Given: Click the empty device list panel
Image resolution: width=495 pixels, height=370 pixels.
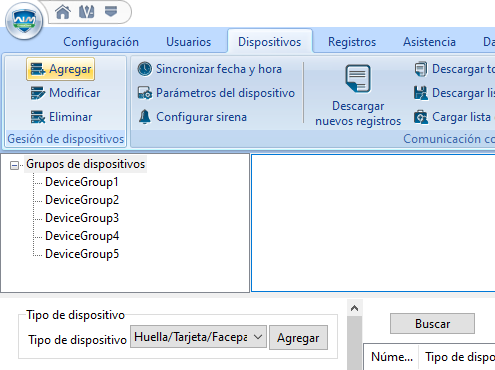Looking at the screenshot, I should coord(373,223).
